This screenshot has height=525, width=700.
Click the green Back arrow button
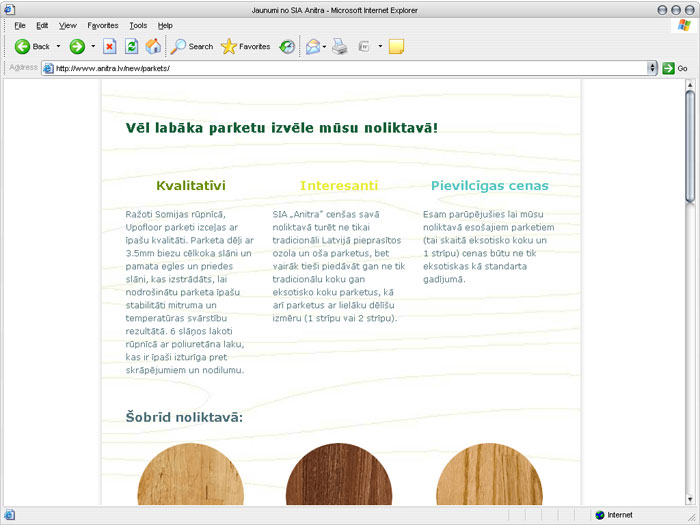tap(22, 46)
